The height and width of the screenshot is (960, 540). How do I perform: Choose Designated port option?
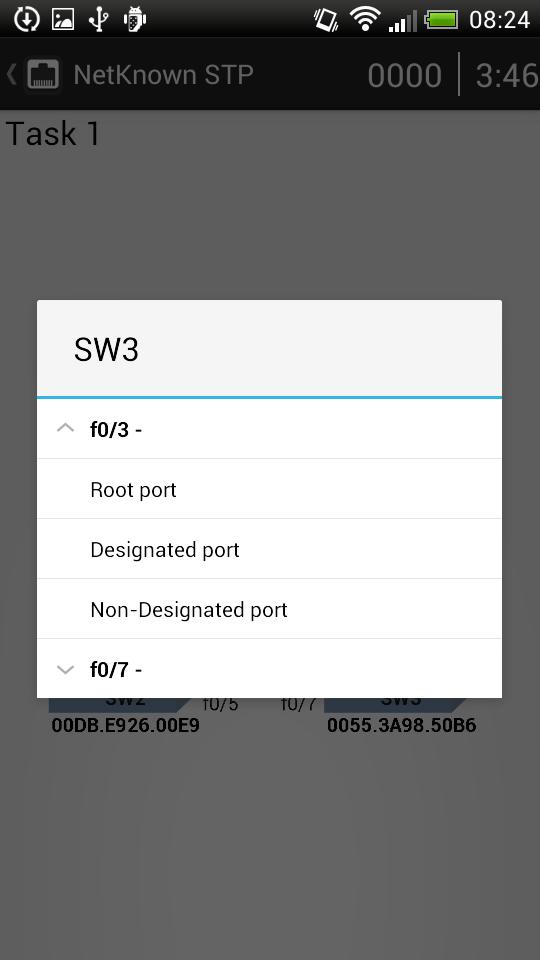click(x=269, y=549)
